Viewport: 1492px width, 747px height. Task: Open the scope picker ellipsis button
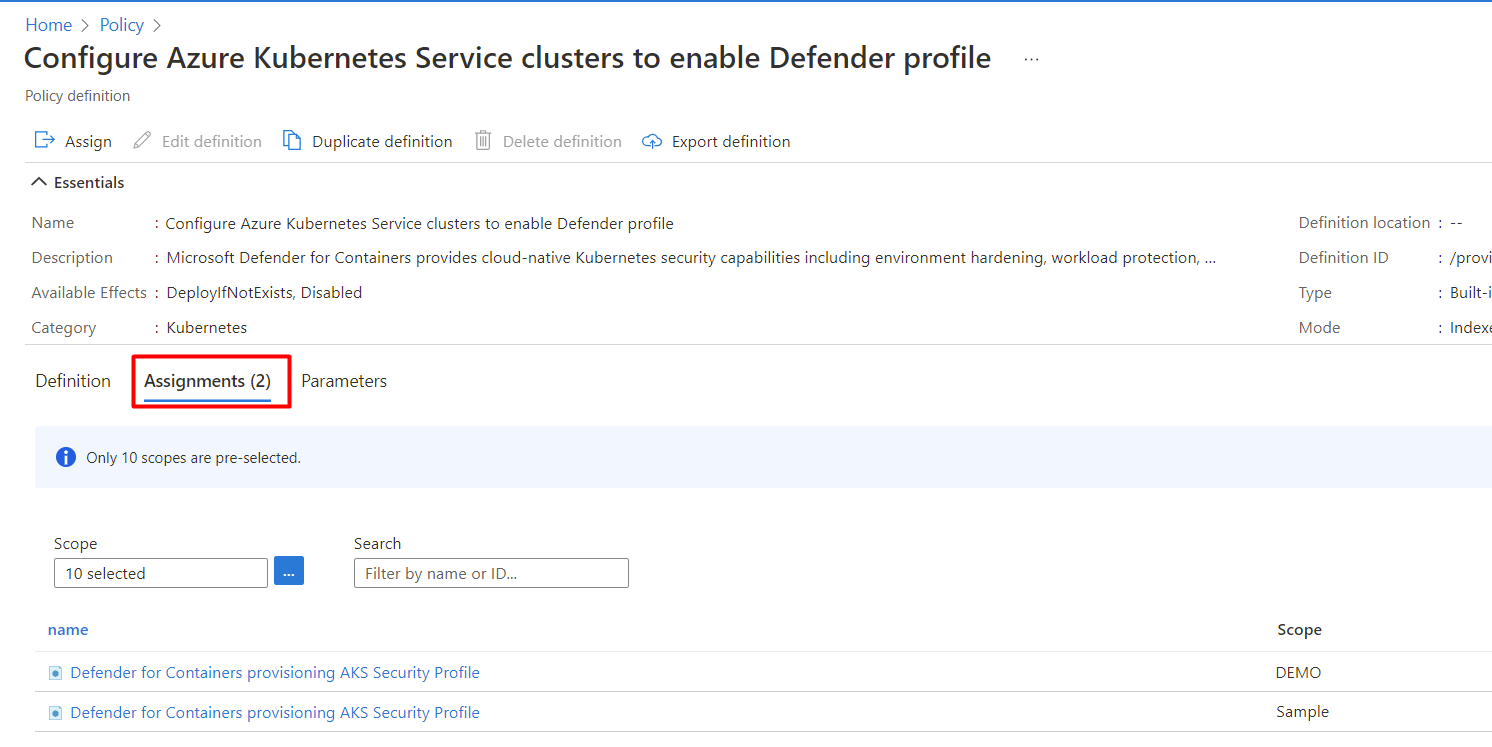289,572
